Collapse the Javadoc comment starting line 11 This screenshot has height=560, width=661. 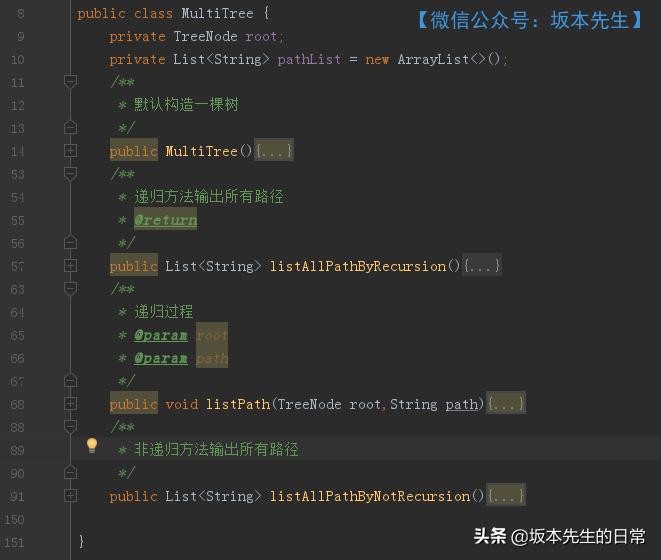(x=70, y=81)
